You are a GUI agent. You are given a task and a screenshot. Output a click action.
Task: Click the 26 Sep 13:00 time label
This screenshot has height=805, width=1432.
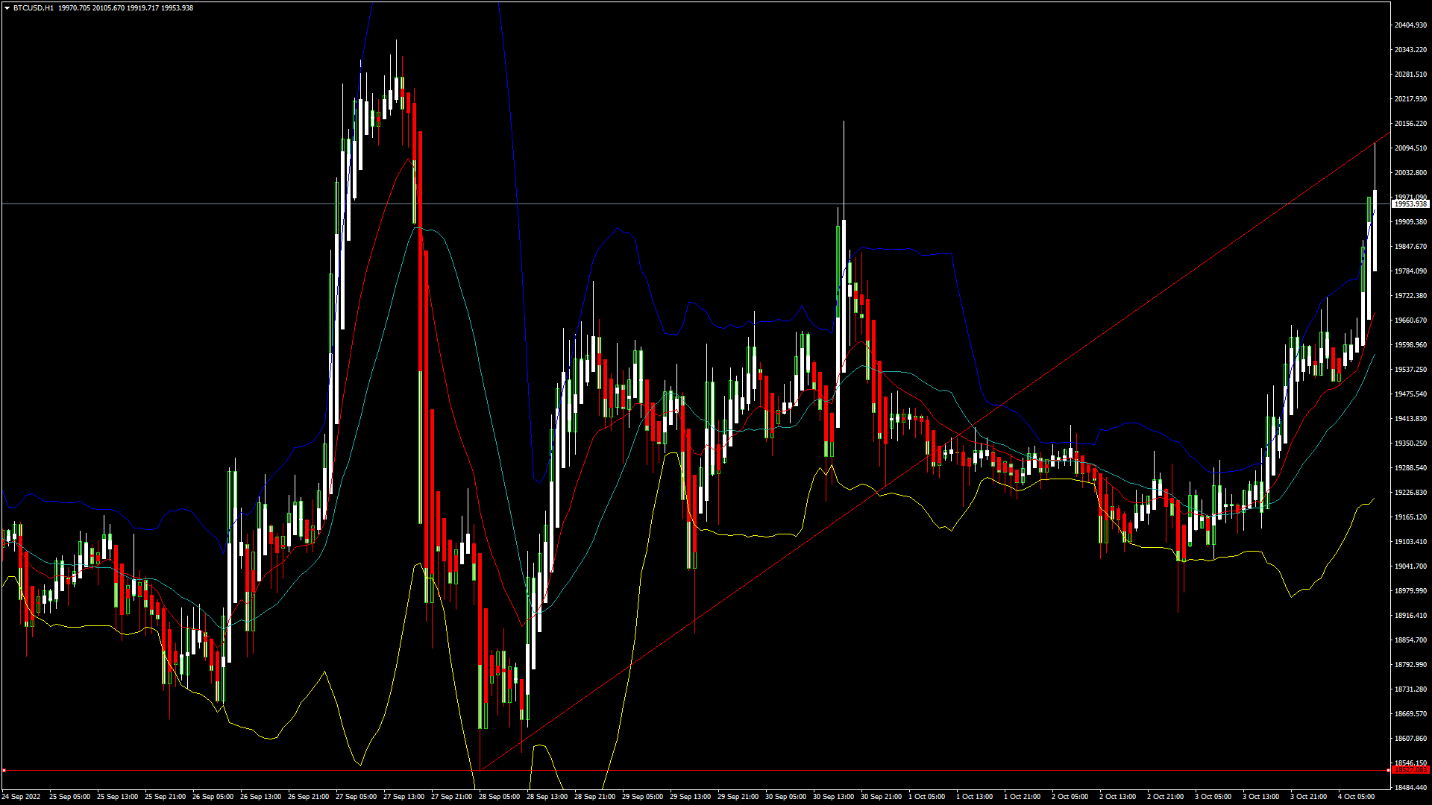click(258, 797)
